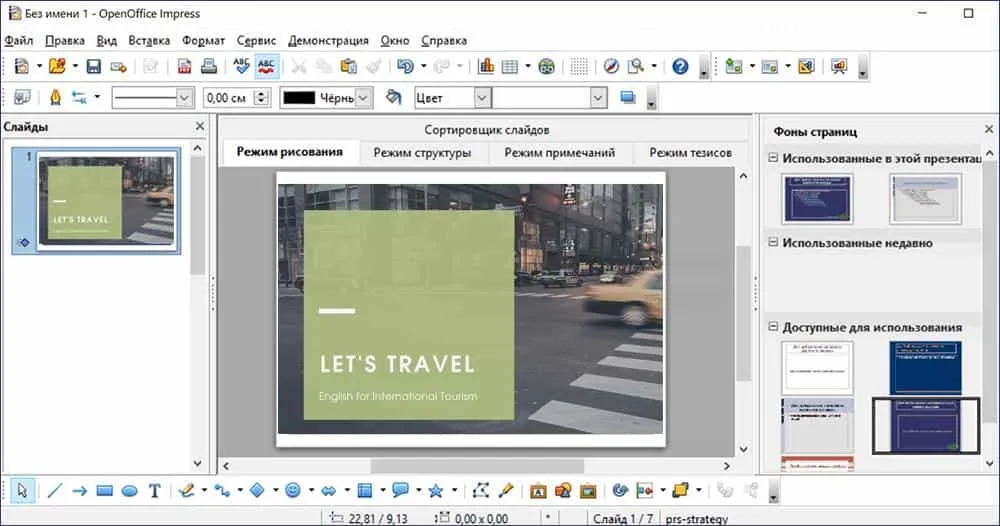Click the Zoom magnifier icon
The height and width of the screenshot is (526, 1000).
(x=636, y=66)
